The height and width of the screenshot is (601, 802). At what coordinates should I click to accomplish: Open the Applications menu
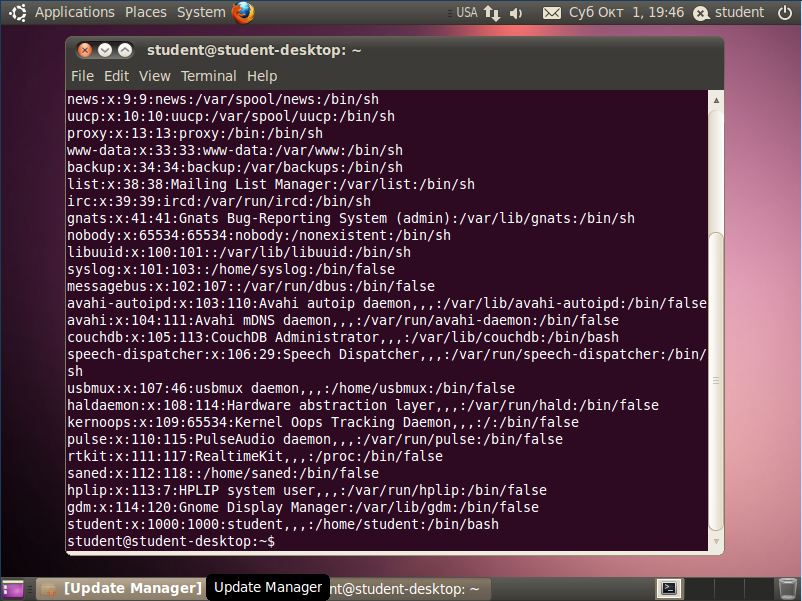click(x=75, y=12)
